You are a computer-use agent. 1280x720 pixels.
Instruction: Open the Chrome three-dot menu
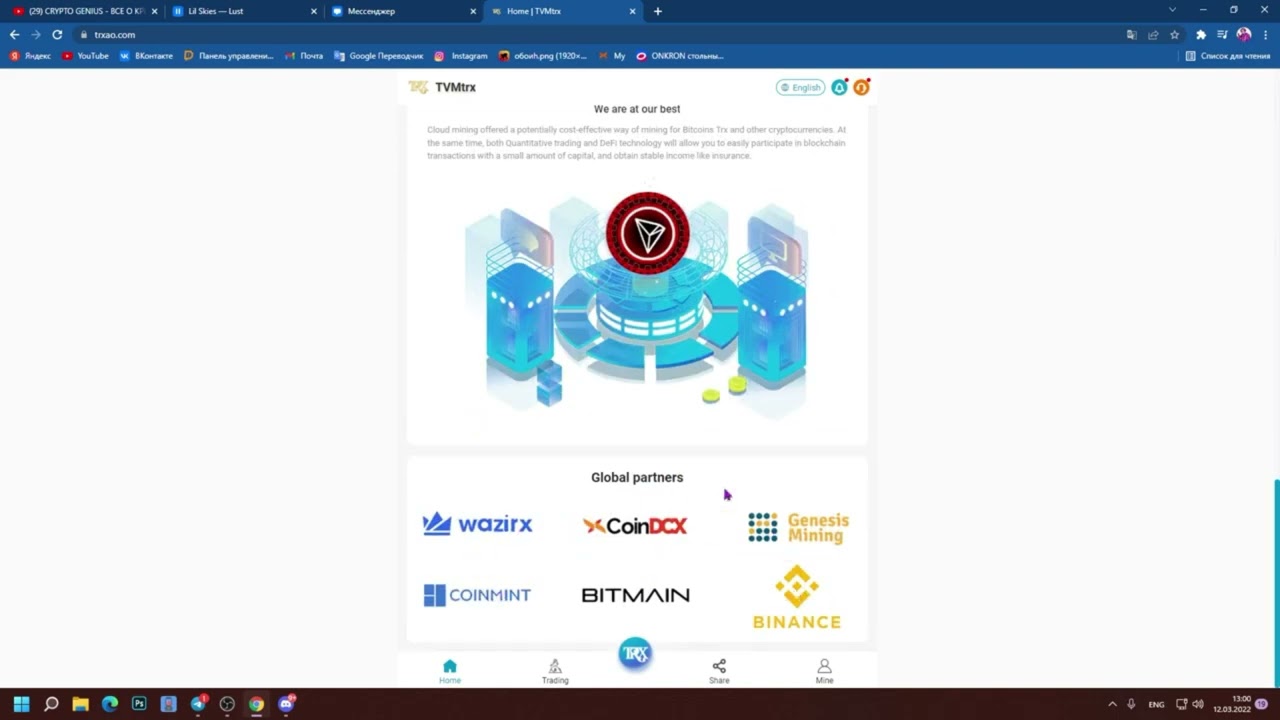click(1266, 34)
